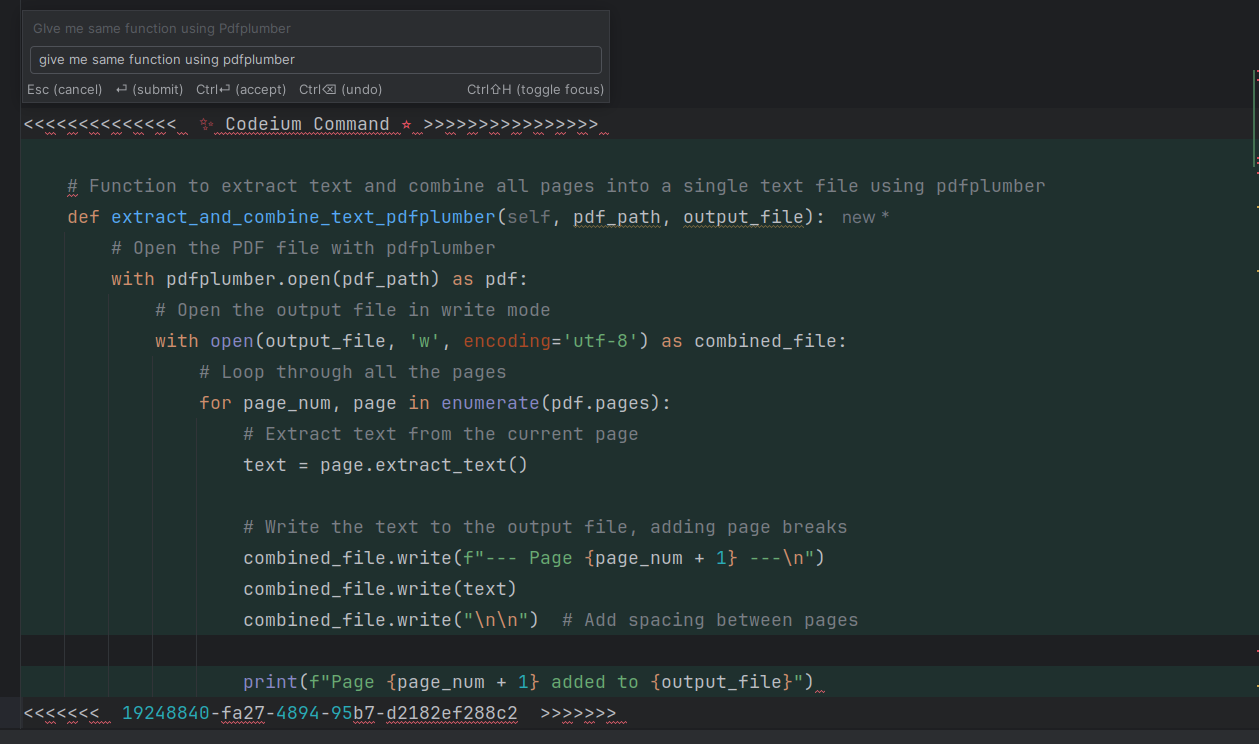Click the Codeium diff ID footer line
Screen dimensions: 1259x744
point(319,713)
